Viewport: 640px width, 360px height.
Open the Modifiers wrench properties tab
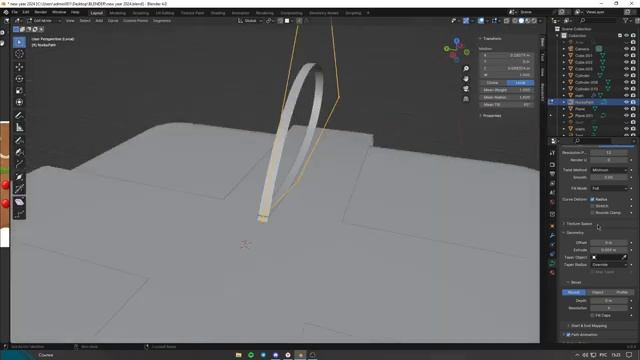coord(552,235)
